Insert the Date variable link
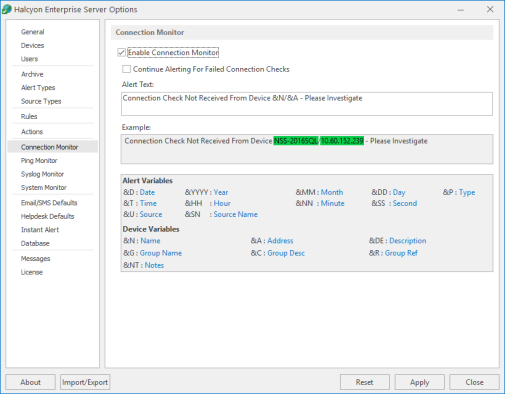 pos(147,192)
